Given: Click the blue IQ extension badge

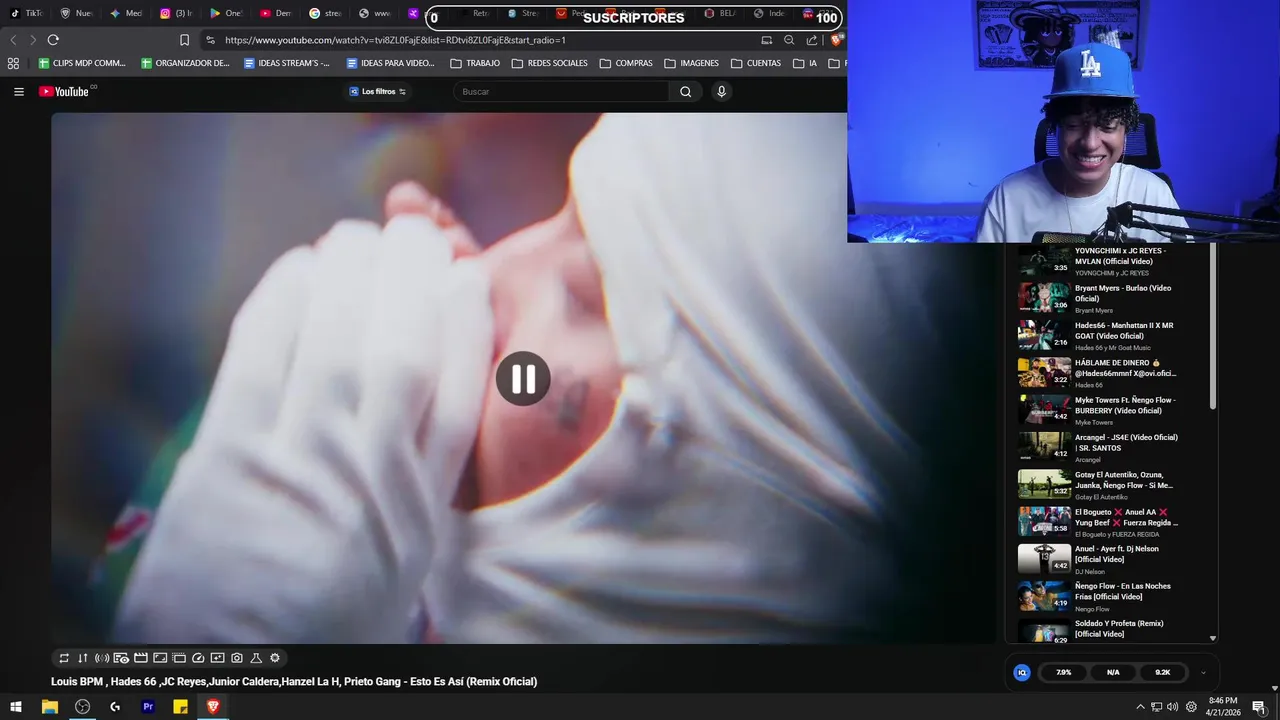Looking at the screenshot, I should 1022,673.
